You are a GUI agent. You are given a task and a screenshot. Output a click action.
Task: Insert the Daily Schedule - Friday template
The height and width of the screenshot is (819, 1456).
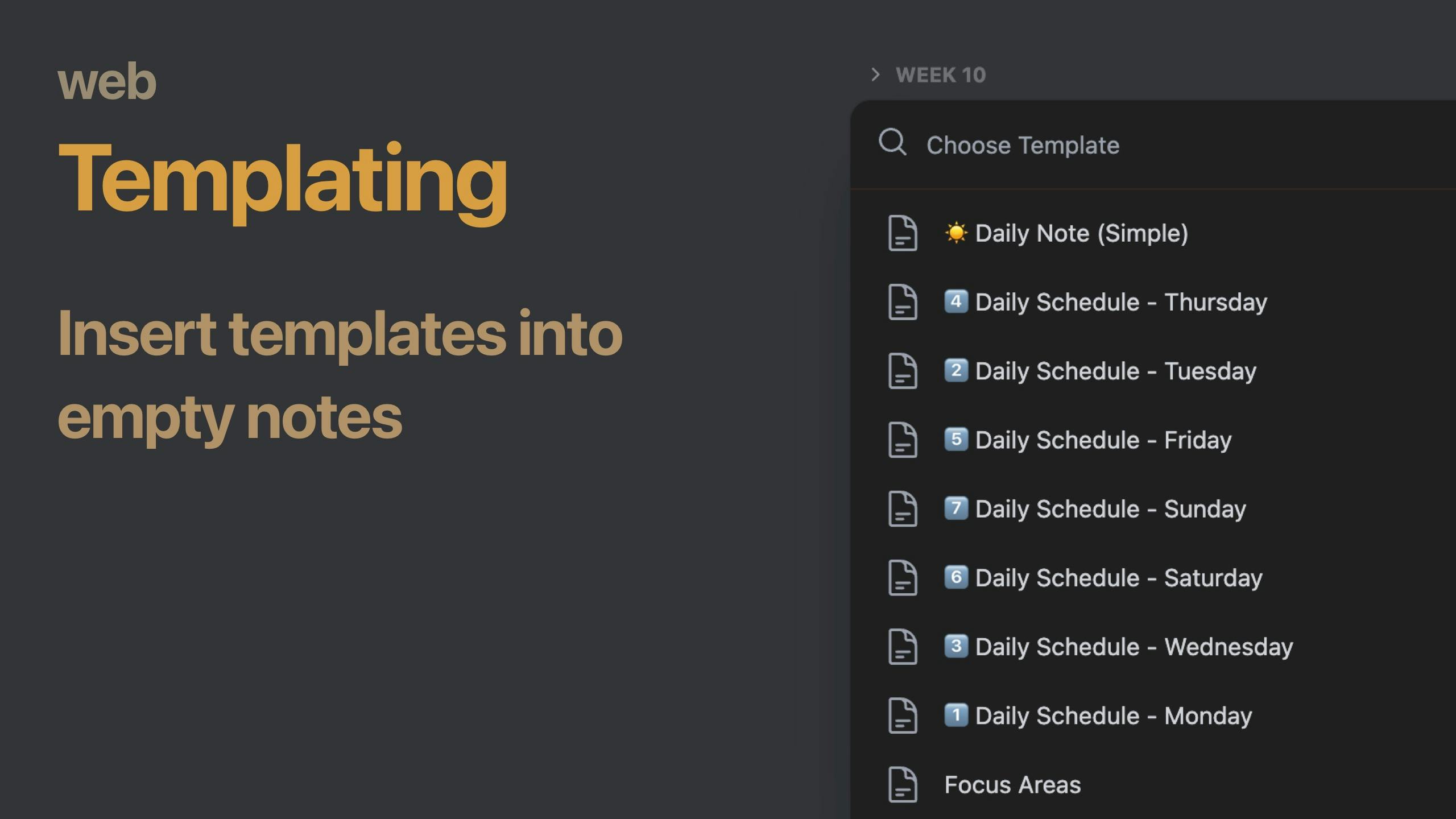[1103, 440]
